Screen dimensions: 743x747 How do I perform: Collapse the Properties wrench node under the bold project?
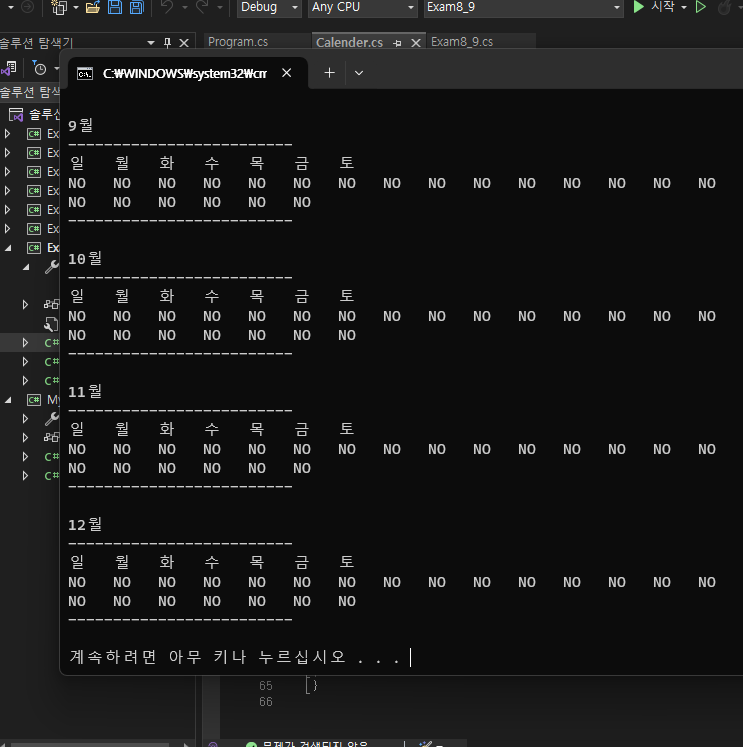coord(26,267)
